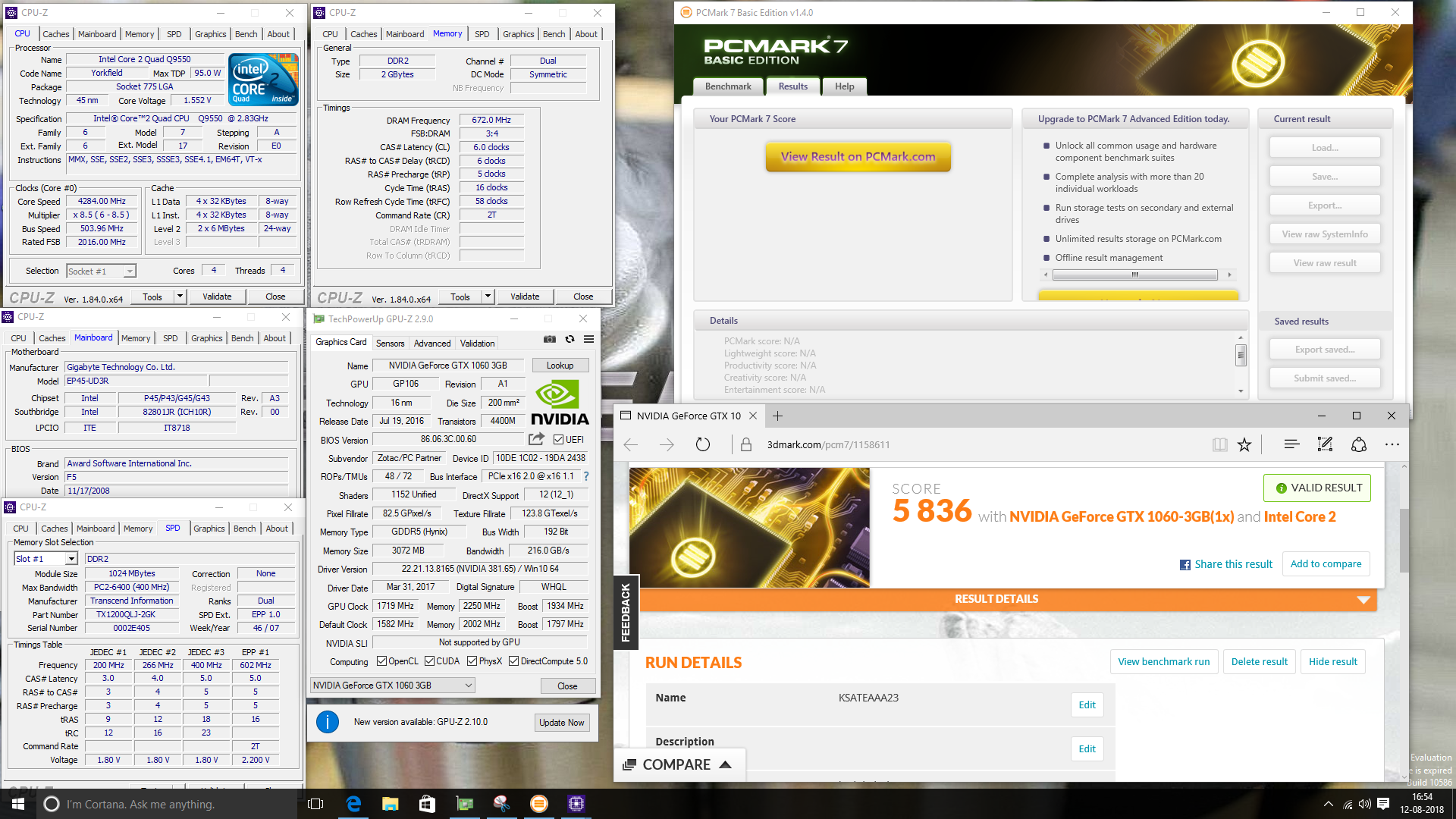This screenshot has height=819, width=1456.
Task: Click Share this result link
Action: [1226, 564]
